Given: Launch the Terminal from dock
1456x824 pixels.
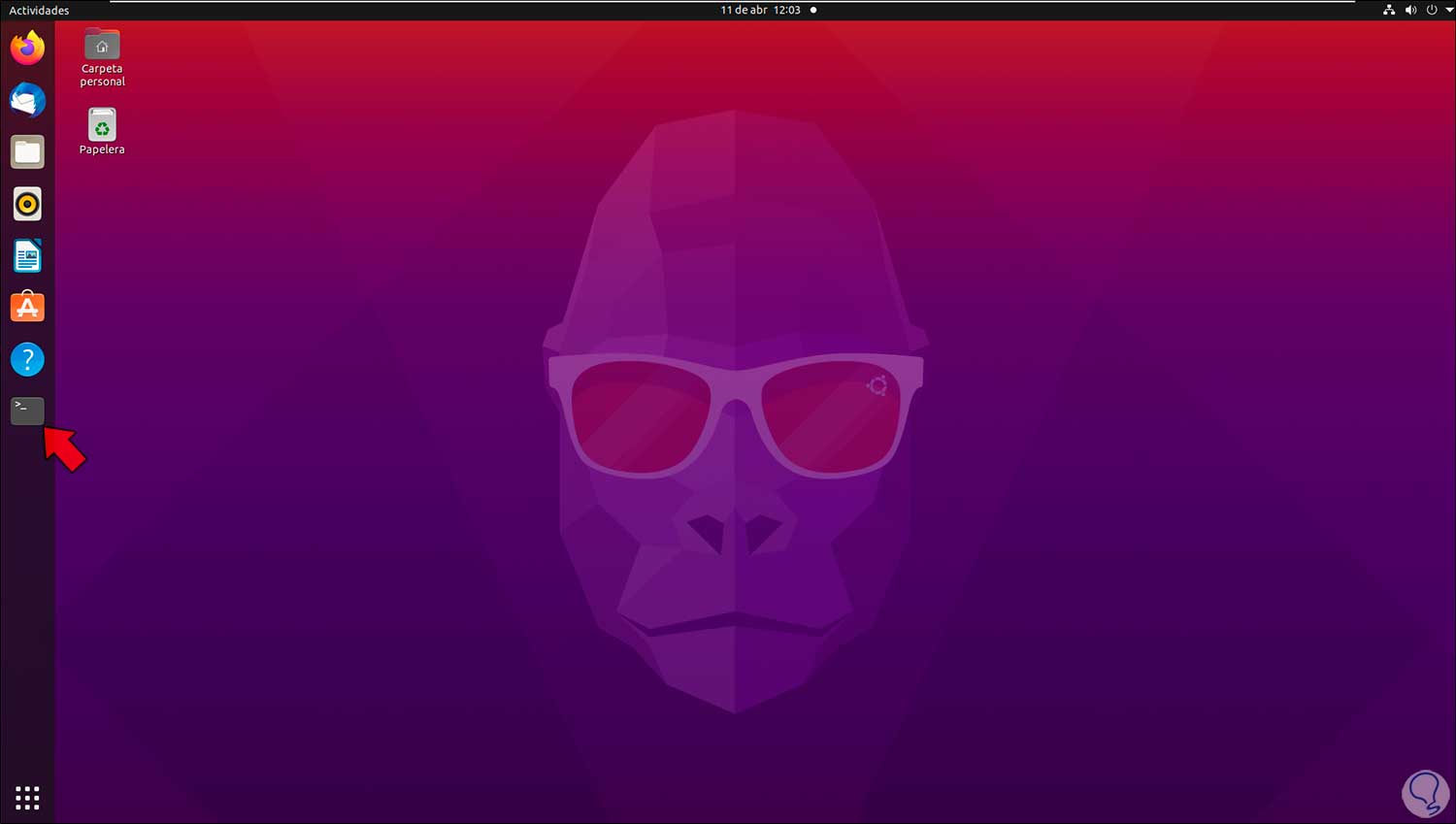Looking at the screenshot, I should [x=27, y=412].
